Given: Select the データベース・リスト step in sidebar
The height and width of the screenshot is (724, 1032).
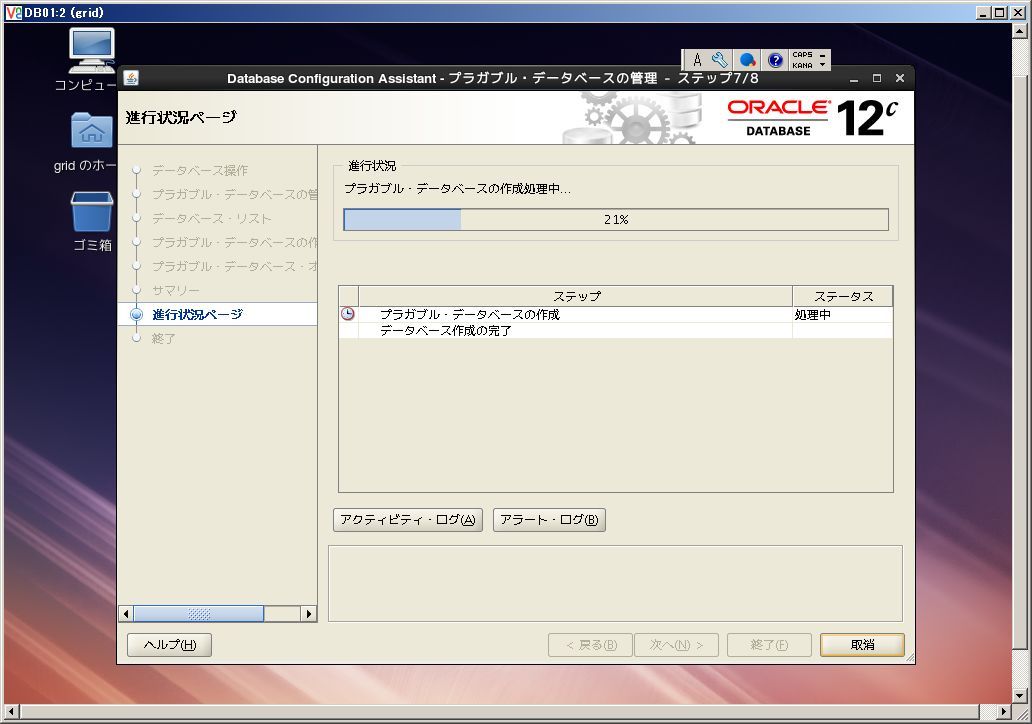Looking at the screenshot, I should [211, 219].
